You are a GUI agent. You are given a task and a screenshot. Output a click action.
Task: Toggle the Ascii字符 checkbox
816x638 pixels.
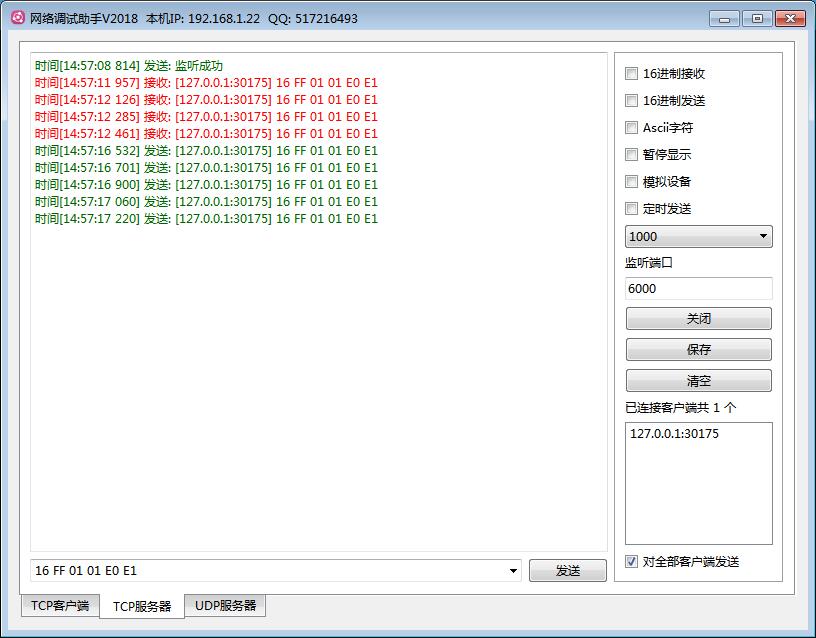631,127
